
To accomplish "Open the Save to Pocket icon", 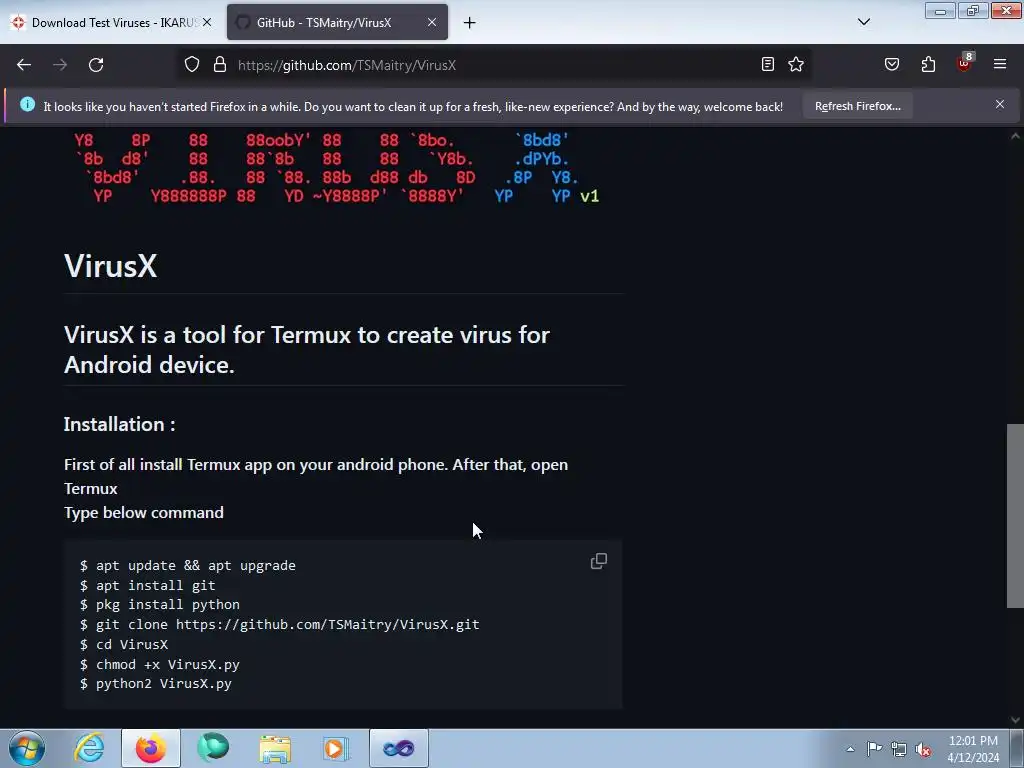I will (891, 64).
